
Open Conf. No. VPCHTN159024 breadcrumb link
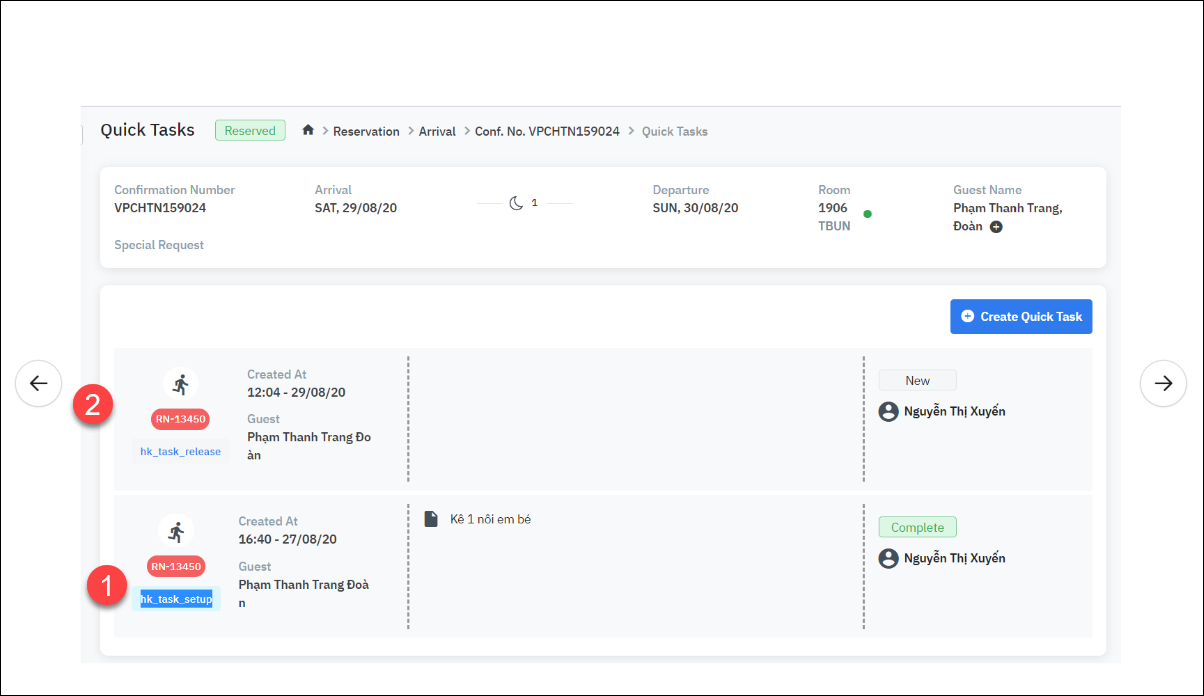[547, 131]
